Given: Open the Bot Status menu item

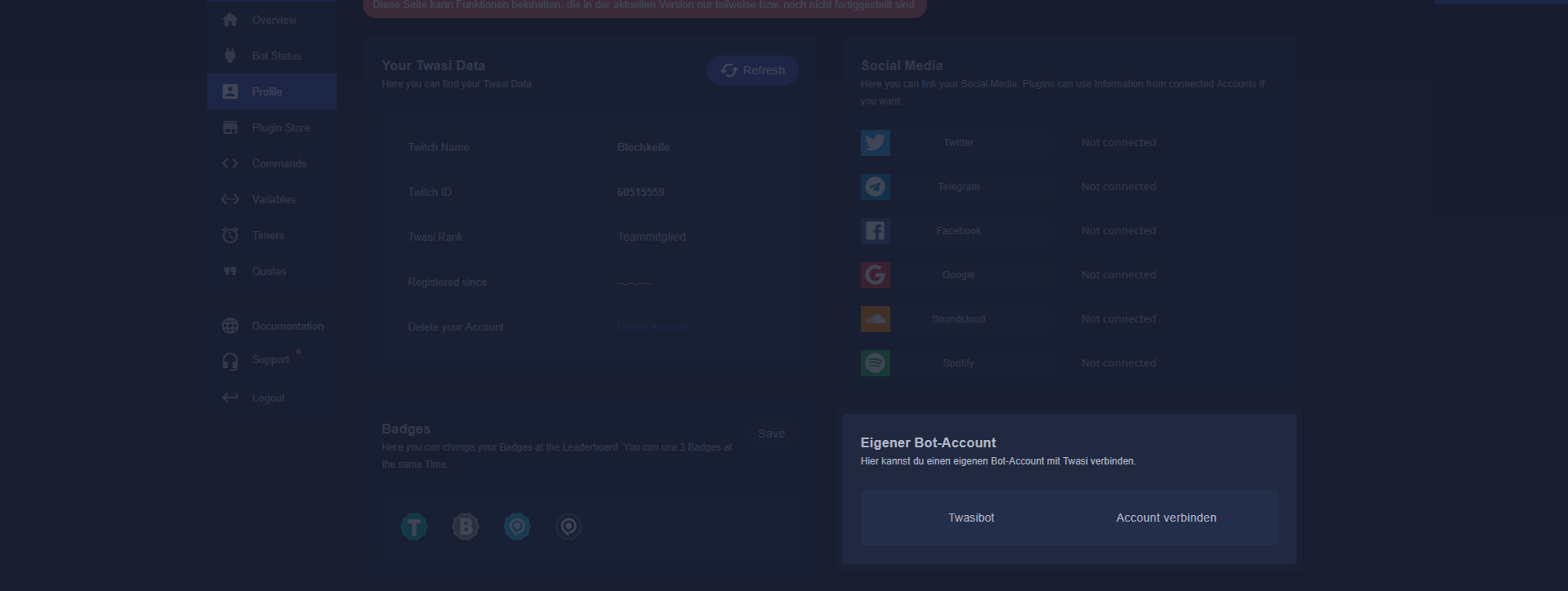Looking at the screenshot, I should pyautogui.click(x=272, y=56).
